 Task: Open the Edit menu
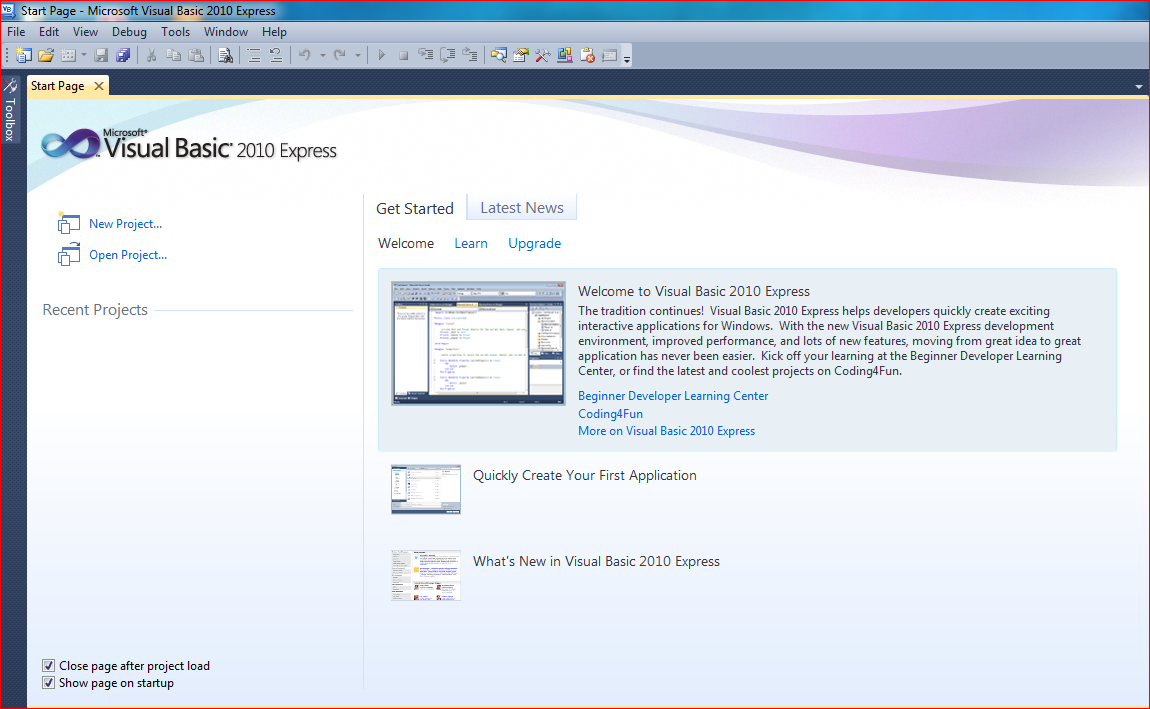49,32
